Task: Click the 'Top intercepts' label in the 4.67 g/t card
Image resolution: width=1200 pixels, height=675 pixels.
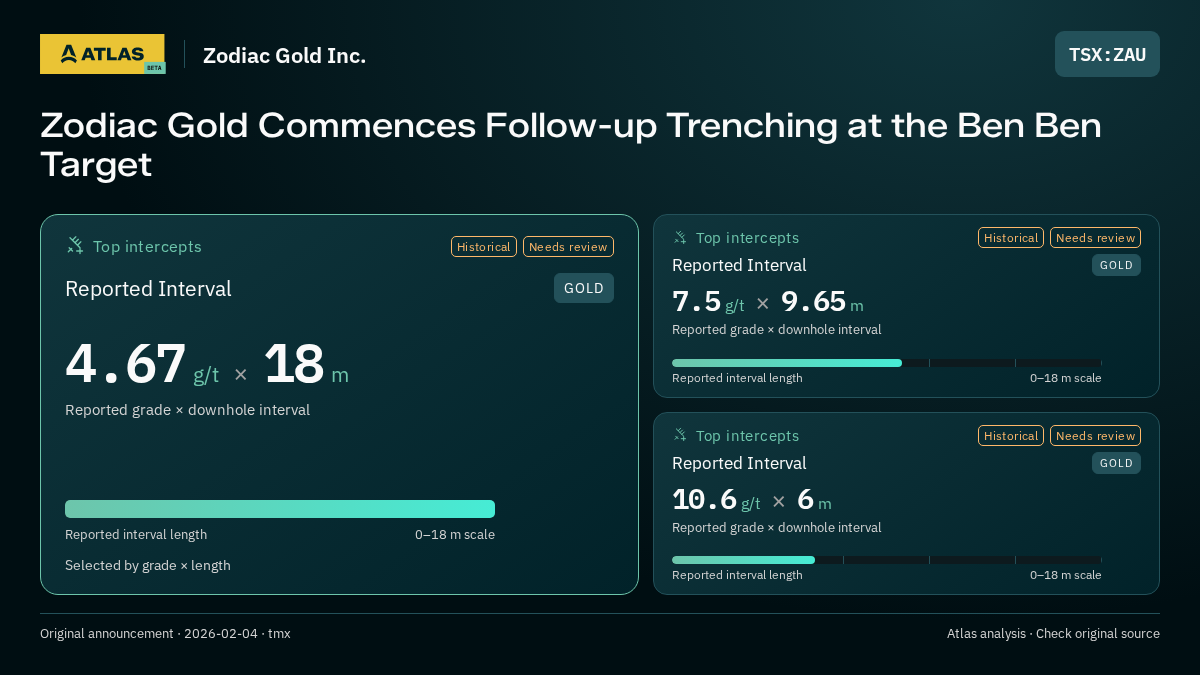Action: 147,246
